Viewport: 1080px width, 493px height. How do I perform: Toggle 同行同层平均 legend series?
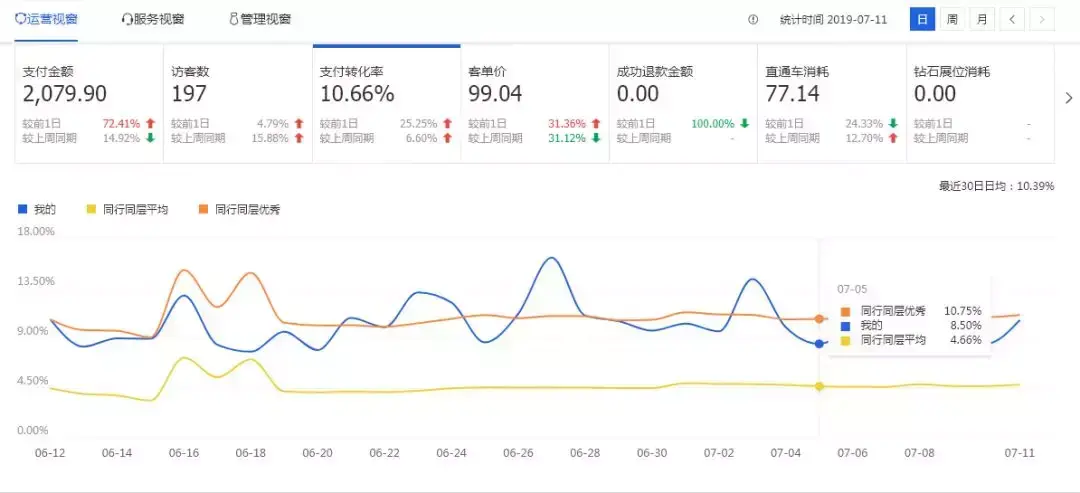click(x=128, y=209)
